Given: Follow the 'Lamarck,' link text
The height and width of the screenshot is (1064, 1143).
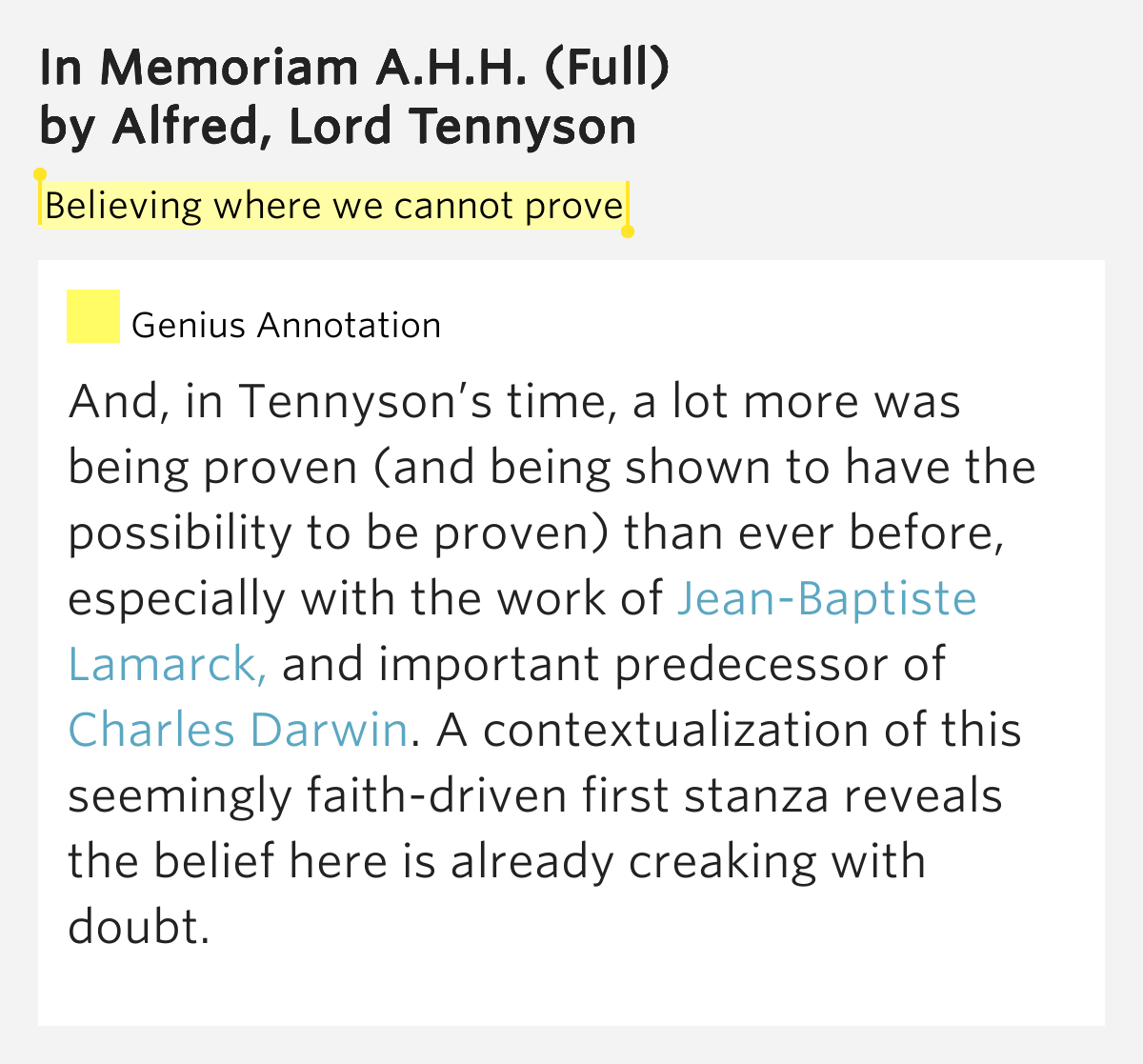Looking at the screenshot, I should click(167, 664).
